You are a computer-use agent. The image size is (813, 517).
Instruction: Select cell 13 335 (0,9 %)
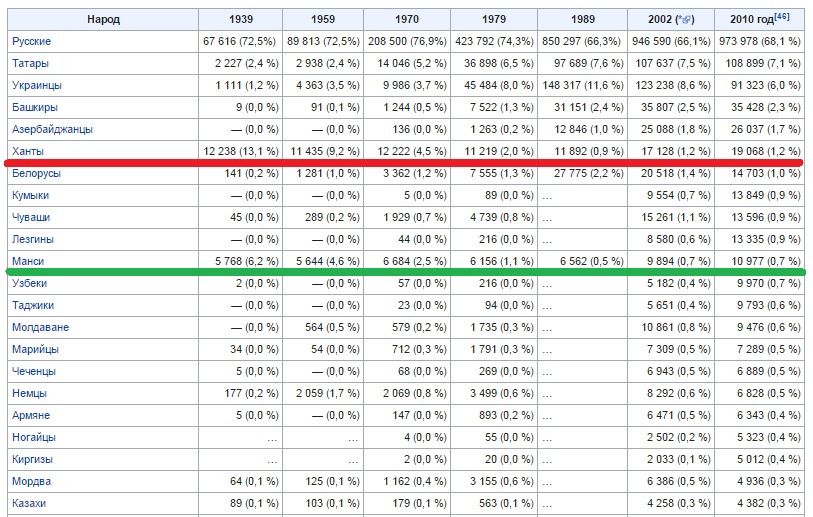[x=760, y=240]
